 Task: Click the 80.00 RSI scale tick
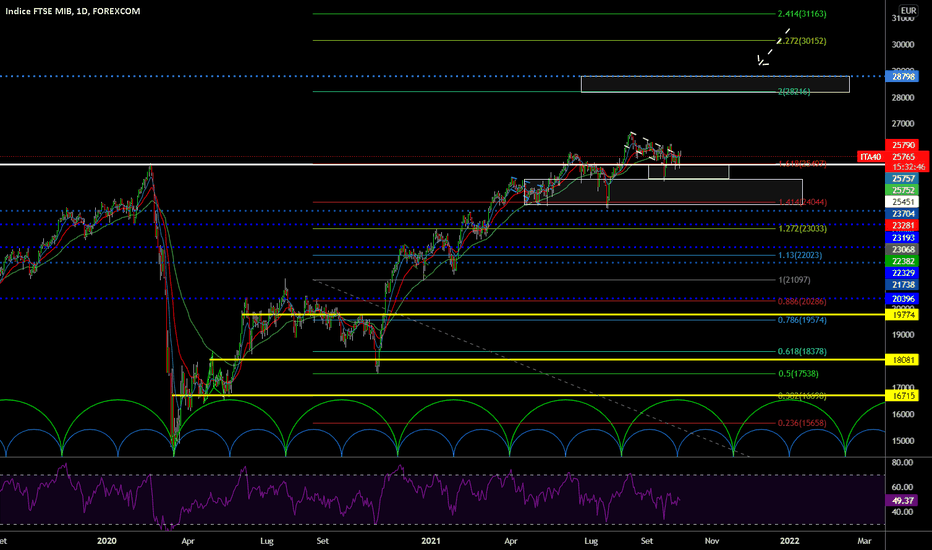coord(902,463)
